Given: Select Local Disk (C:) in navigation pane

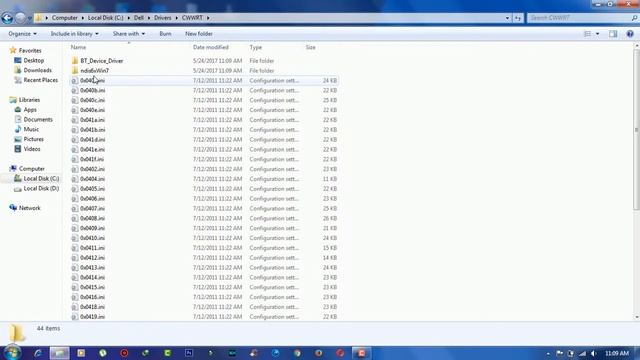Looking at the screenshot, I should pos(41,178).
